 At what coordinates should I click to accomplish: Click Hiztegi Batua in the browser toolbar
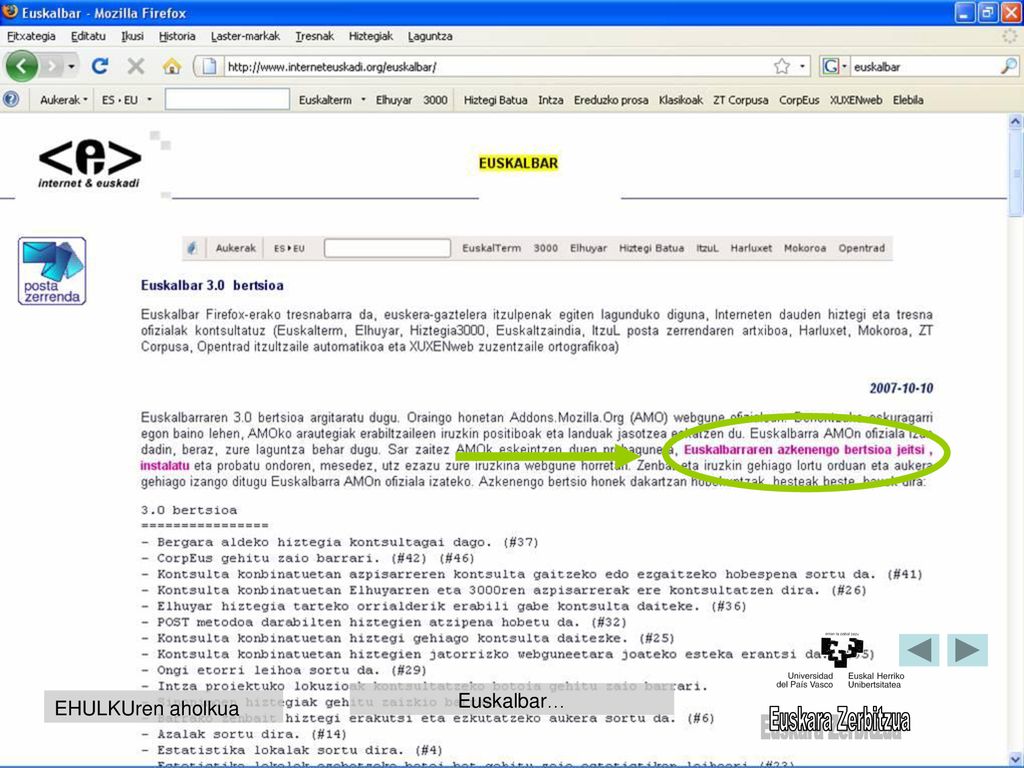point(495,100)
